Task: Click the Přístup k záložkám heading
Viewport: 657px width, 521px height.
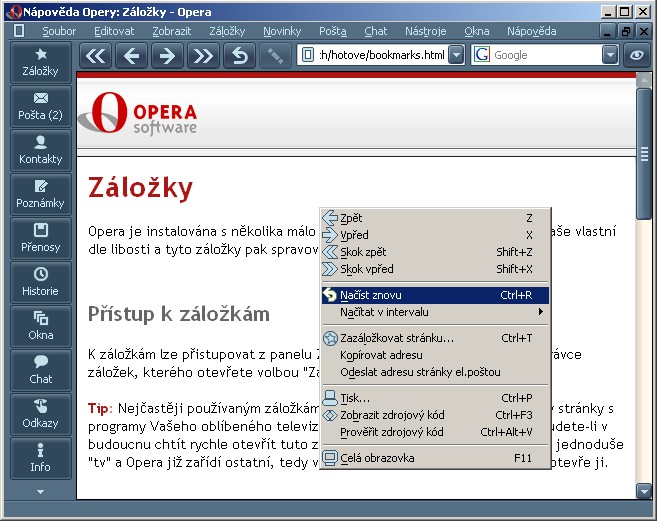Action: (178, 314)
